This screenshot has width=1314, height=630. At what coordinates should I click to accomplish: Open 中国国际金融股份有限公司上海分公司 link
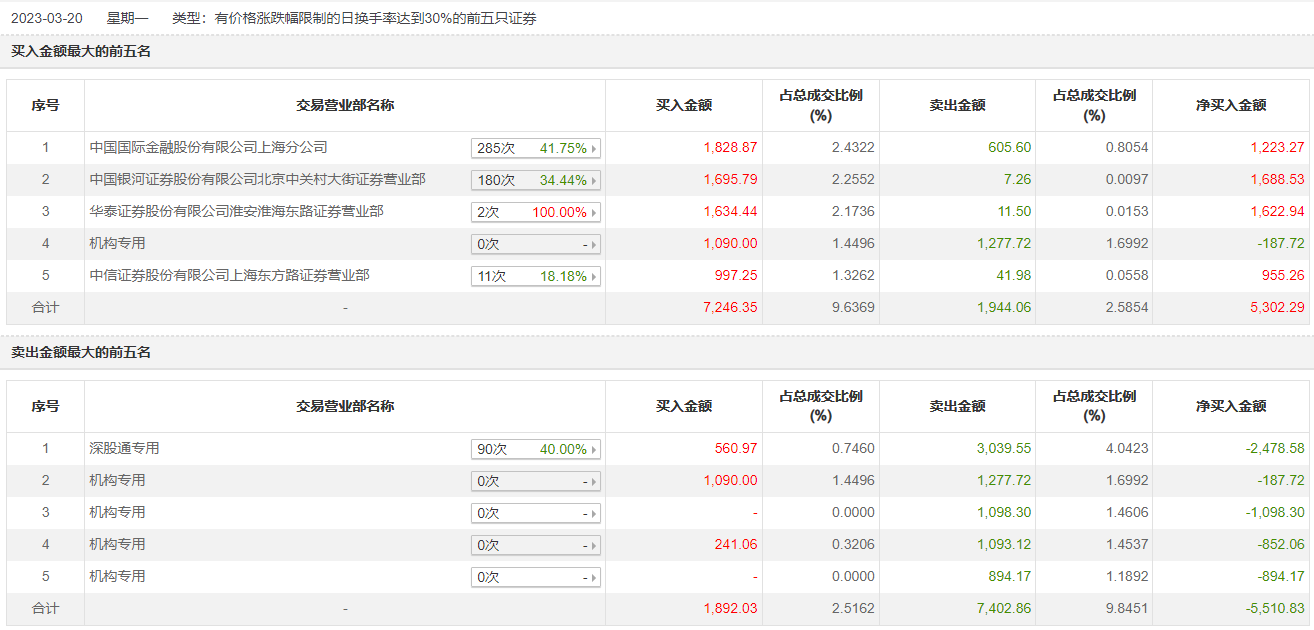pos(208,147)
